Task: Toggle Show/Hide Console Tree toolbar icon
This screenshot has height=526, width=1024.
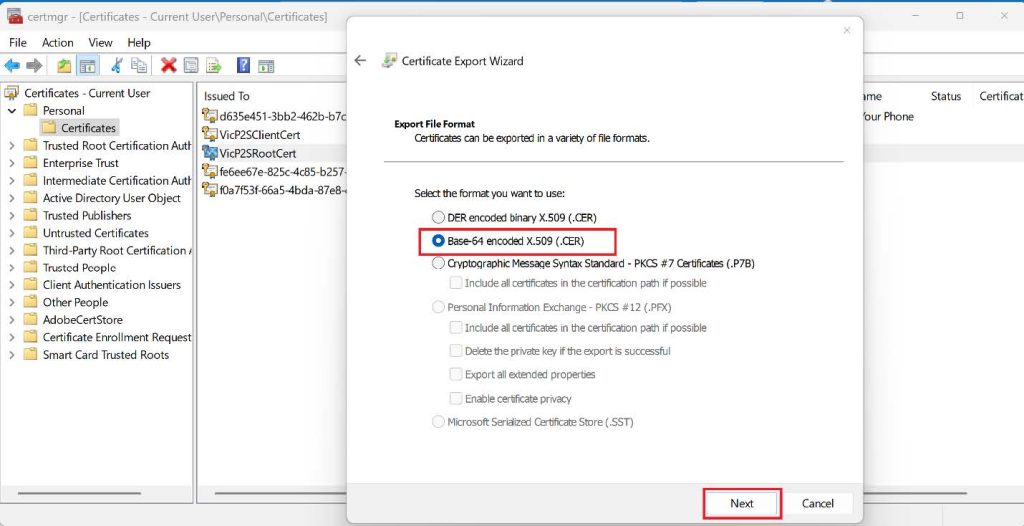Action: (x=88, y=66)
